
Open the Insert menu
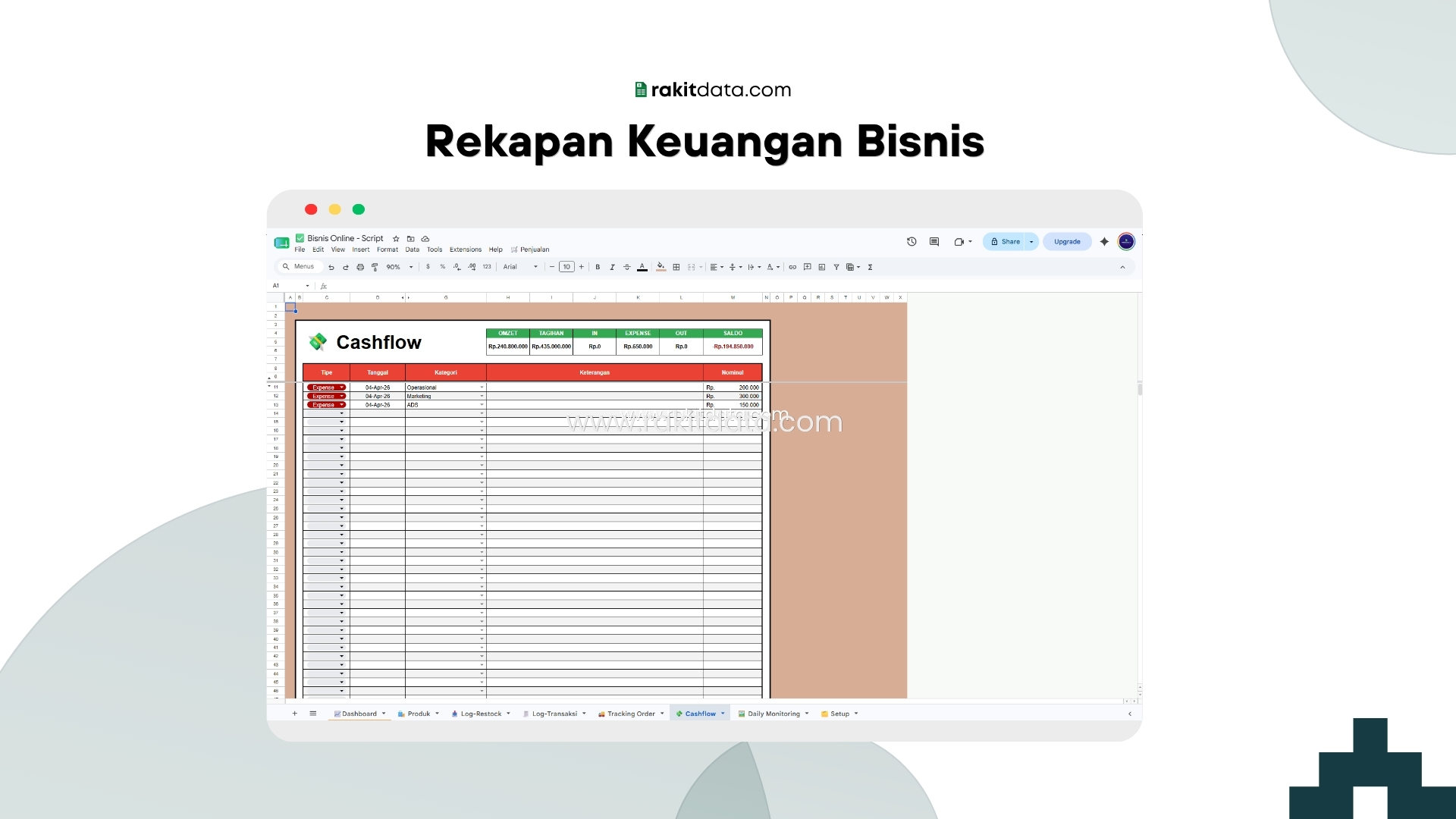click(361, 249)
